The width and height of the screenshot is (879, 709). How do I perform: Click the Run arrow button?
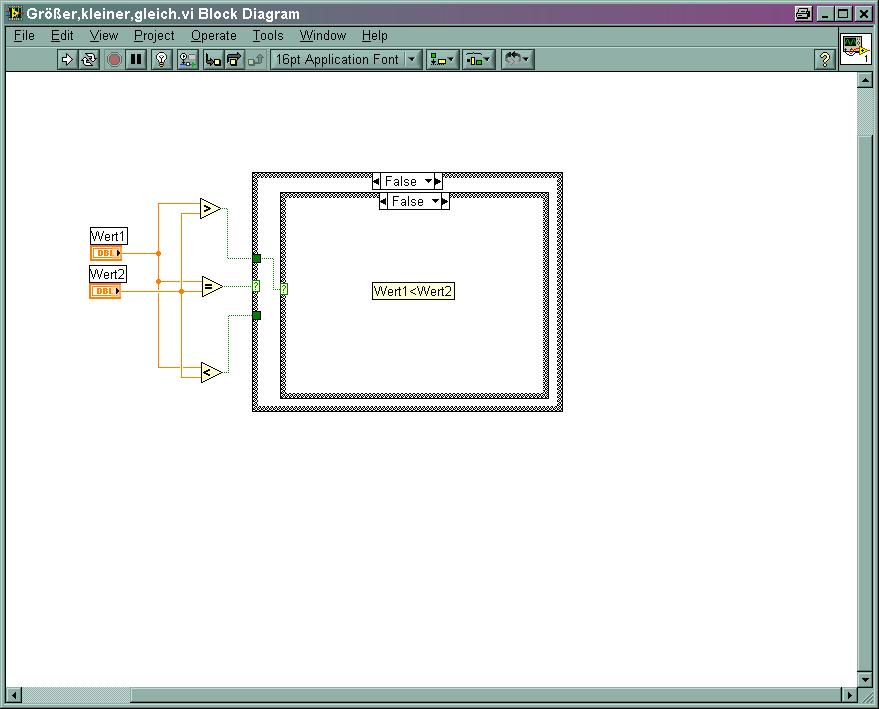[67, 60]
